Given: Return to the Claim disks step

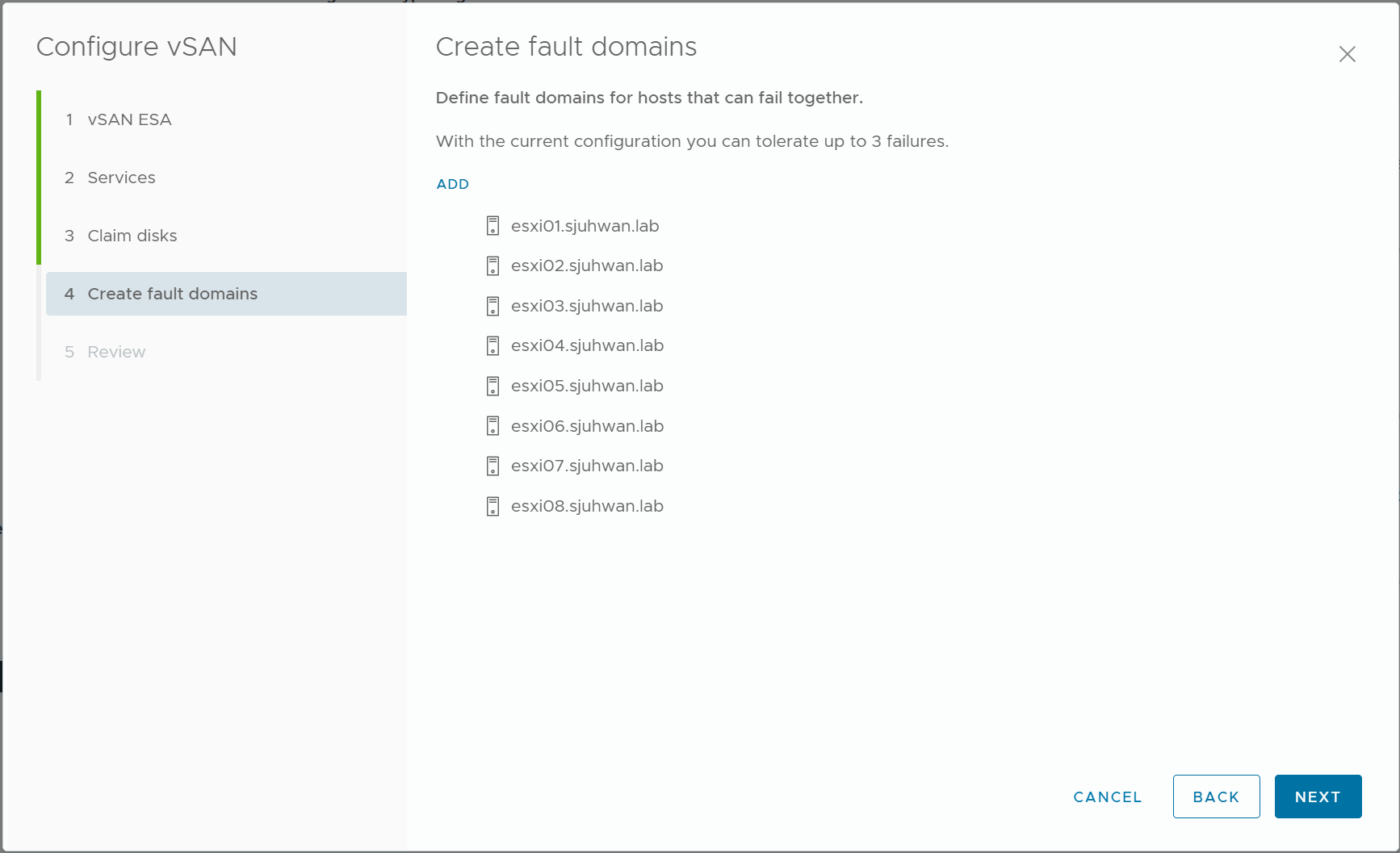Looking at the screenshot, I should [x=132, y=236].
